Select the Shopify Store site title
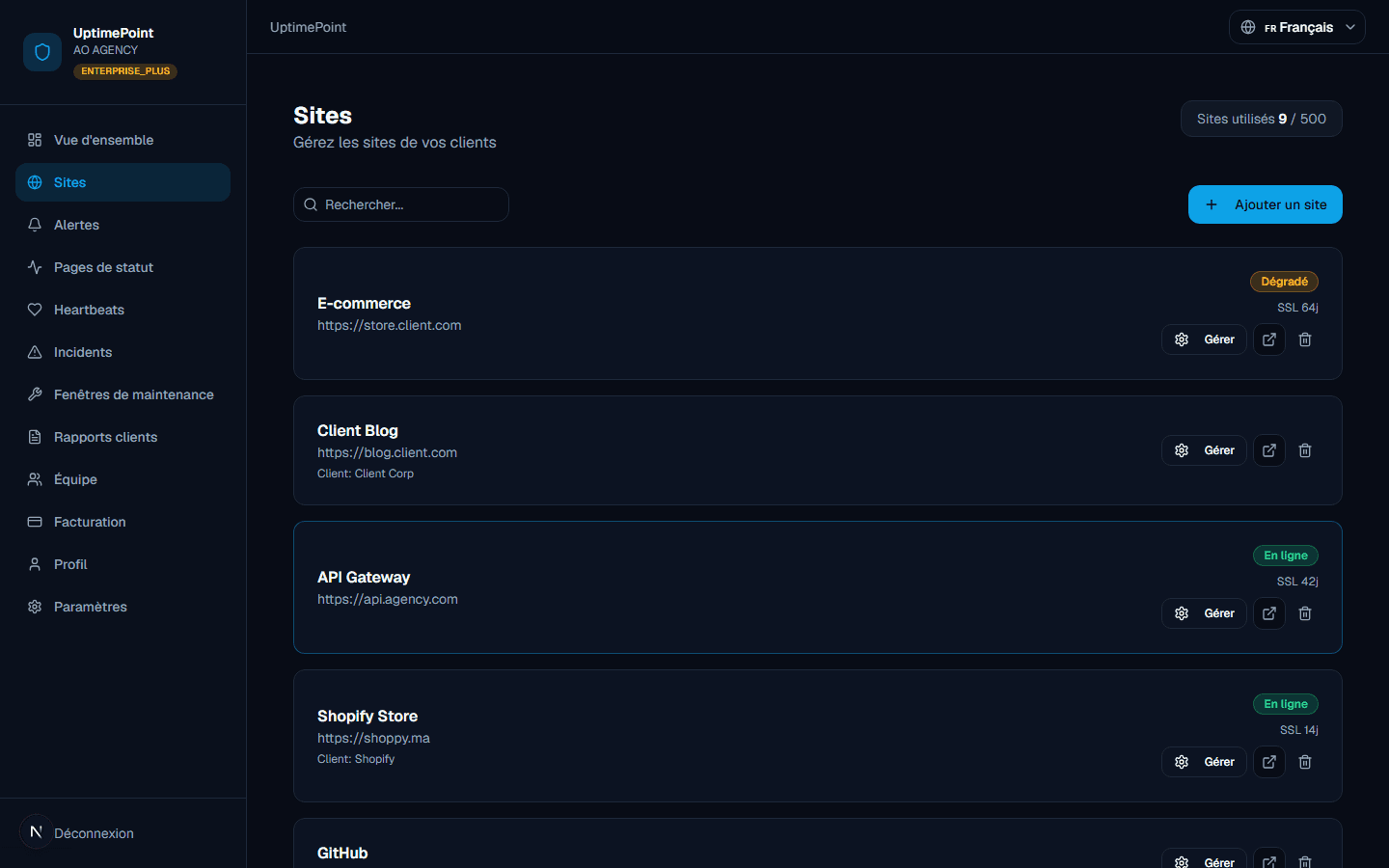 pos(368,716)
